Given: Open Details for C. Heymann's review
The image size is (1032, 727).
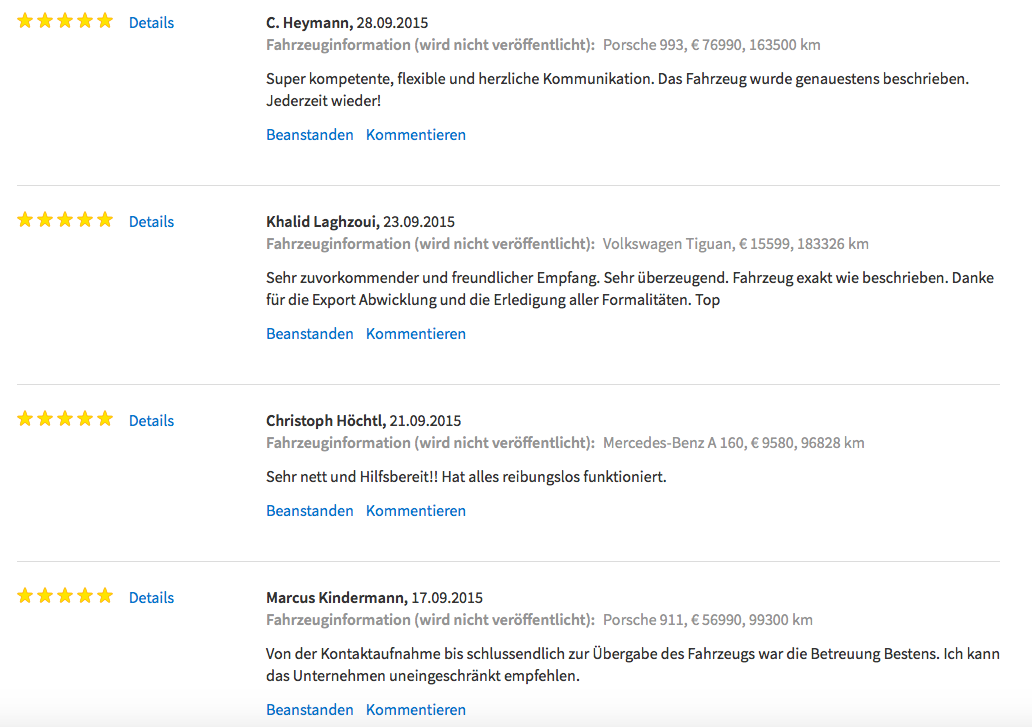Looking at the screenshot, I should 151,22.
